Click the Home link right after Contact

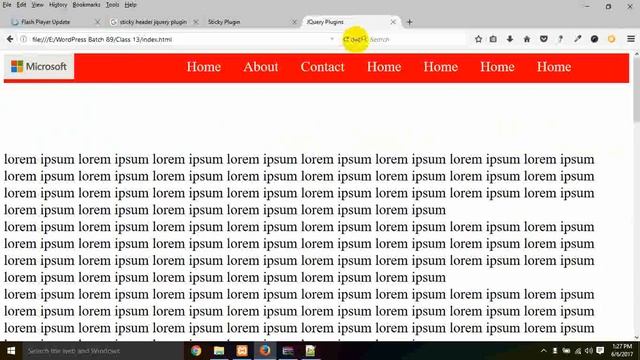pos(384,67)
